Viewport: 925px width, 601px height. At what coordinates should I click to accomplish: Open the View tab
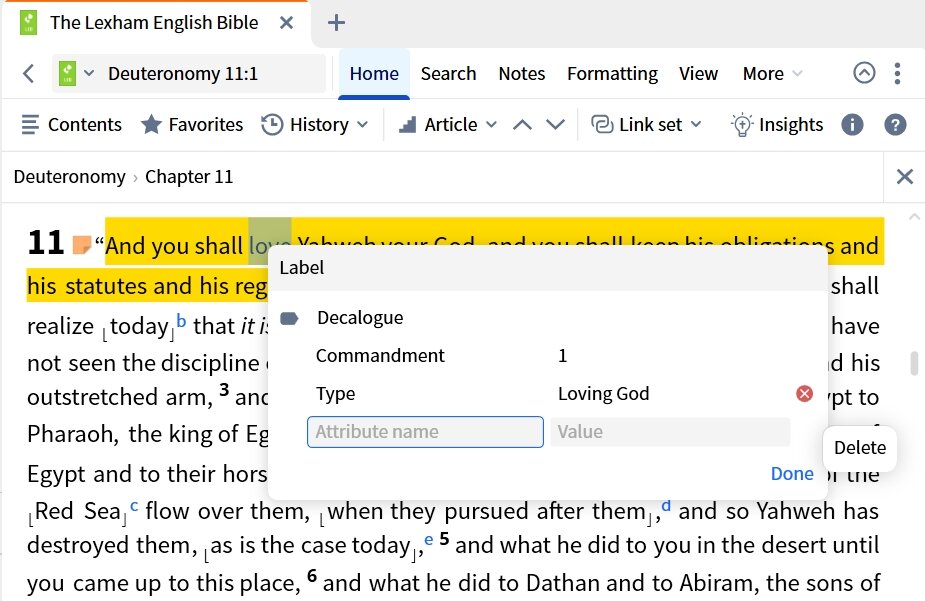coord(698,74)
